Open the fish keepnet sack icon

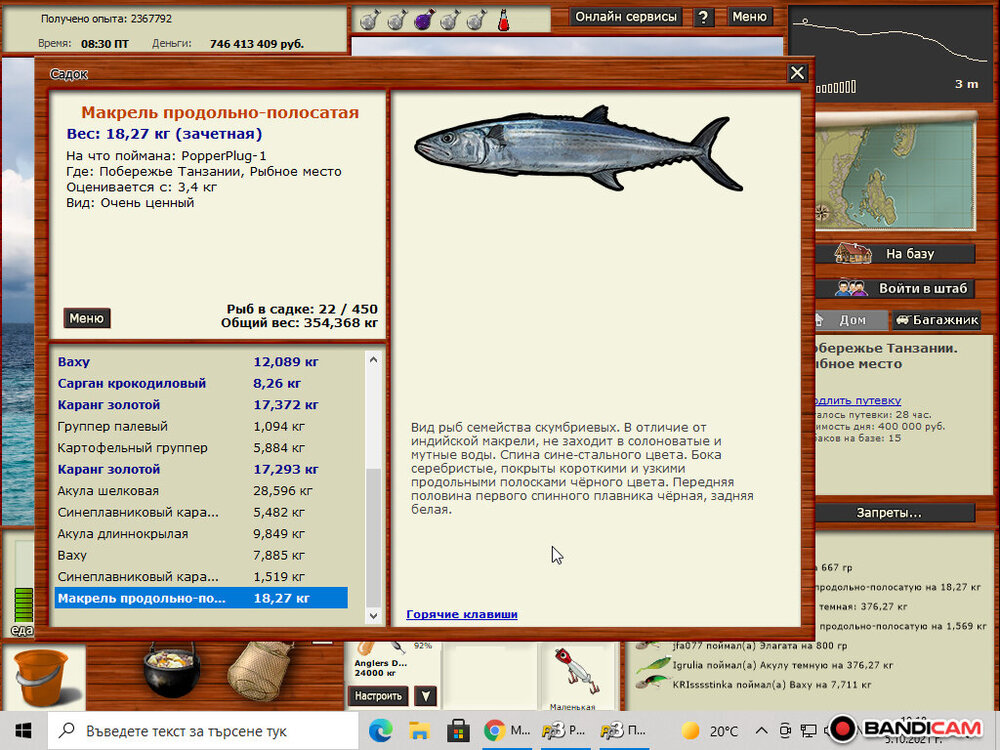258,671
